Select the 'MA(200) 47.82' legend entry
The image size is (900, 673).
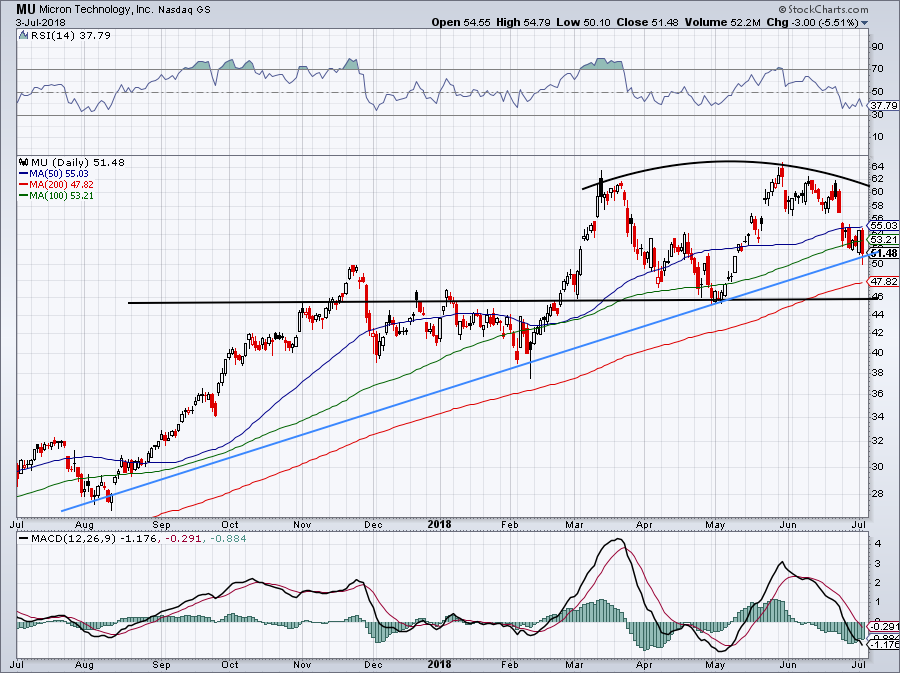(56, 184)
